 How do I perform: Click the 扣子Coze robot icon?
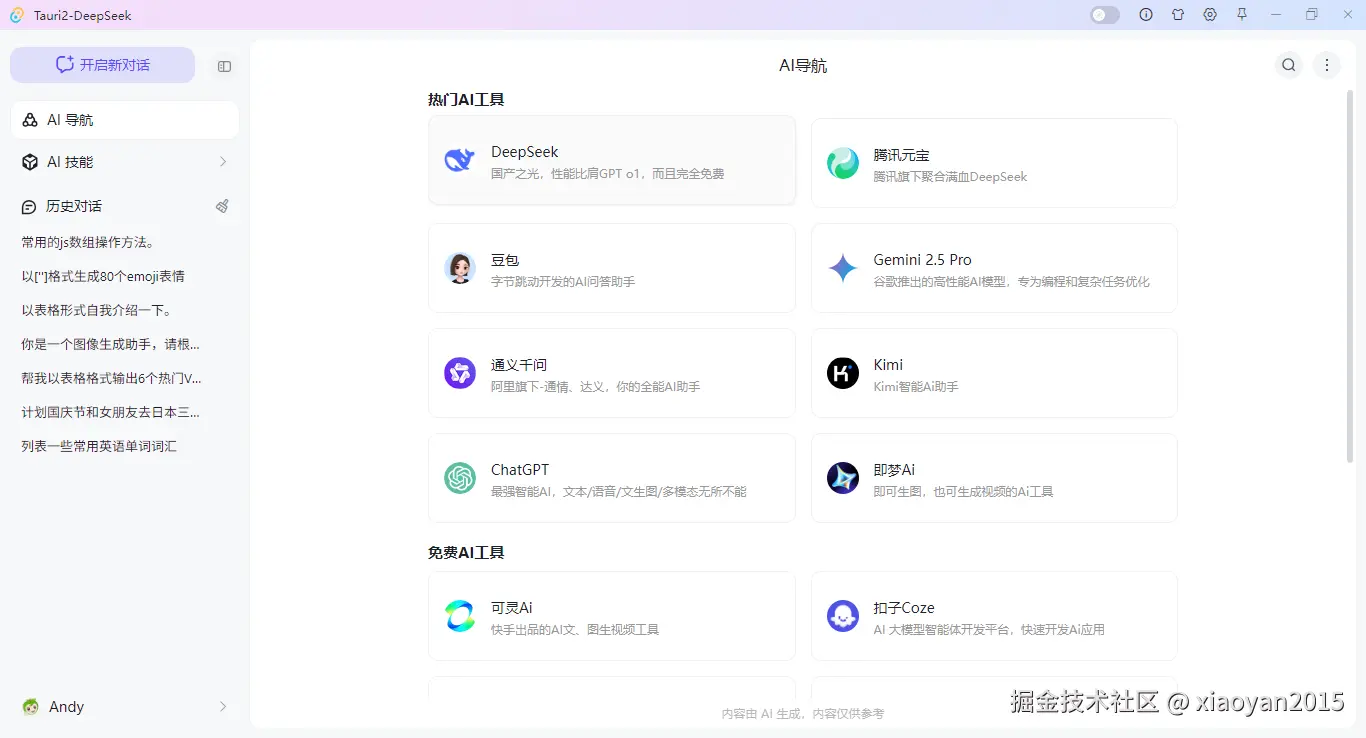[x=843, y=616]
